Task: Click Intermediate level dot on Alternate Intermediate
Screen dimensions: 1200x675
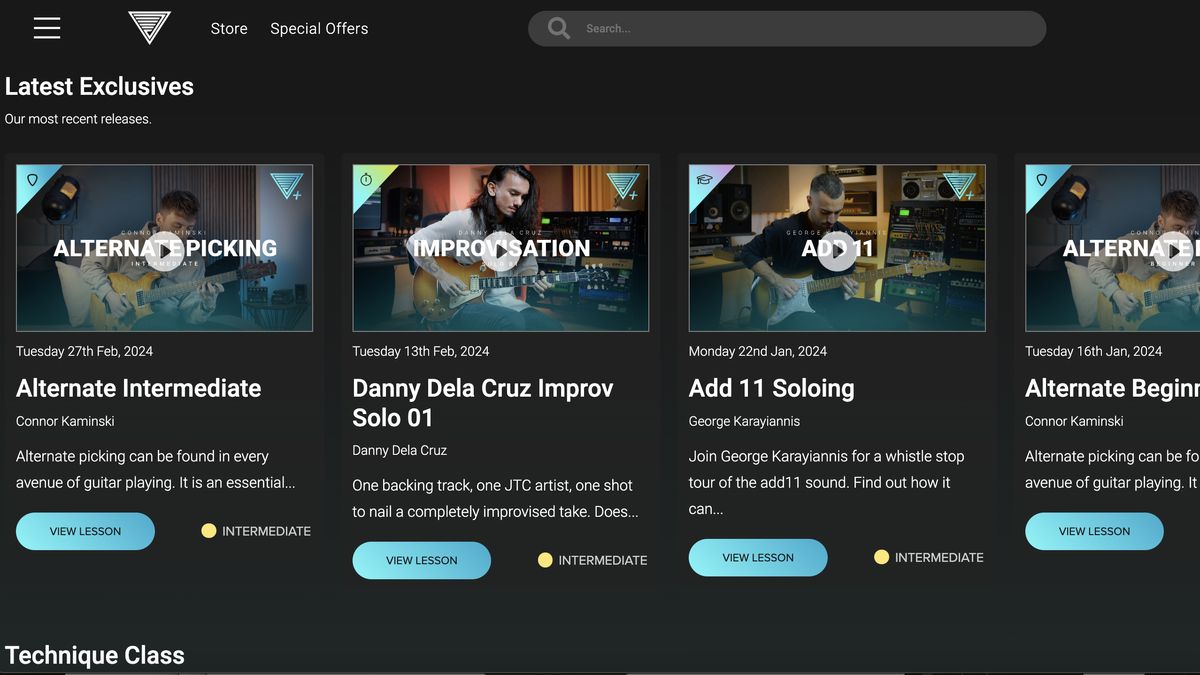Action: coord(208,531)
